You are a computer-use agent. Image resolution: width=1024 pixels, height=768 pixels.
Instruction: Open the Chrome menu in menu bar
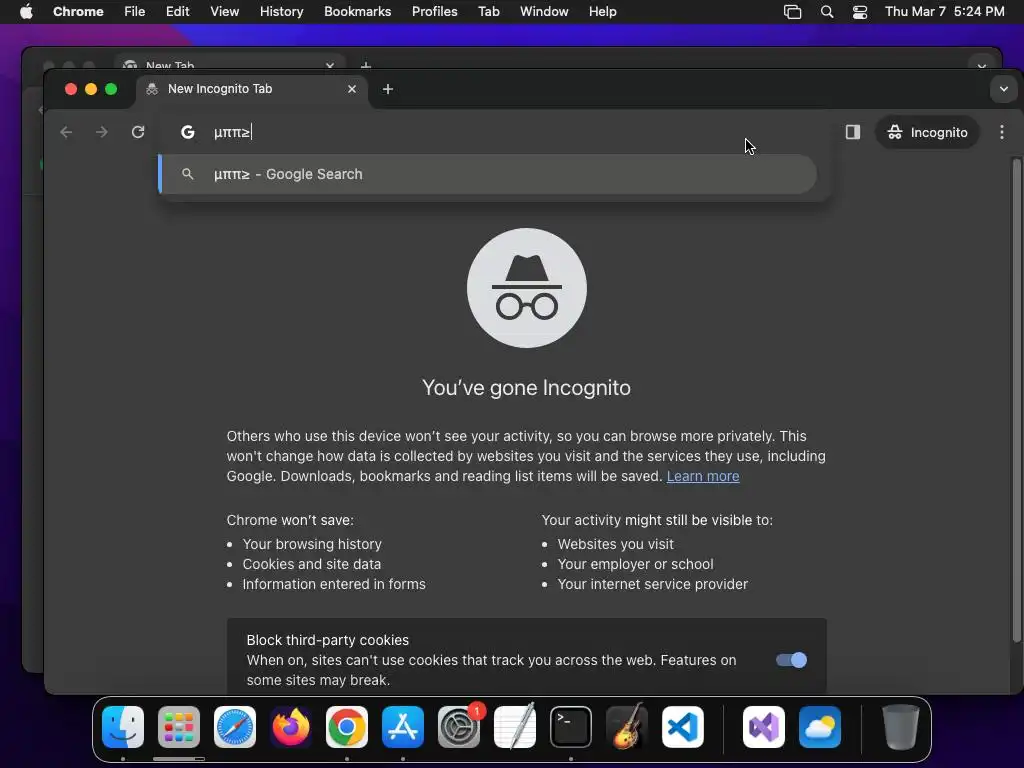tap(78, 12)
